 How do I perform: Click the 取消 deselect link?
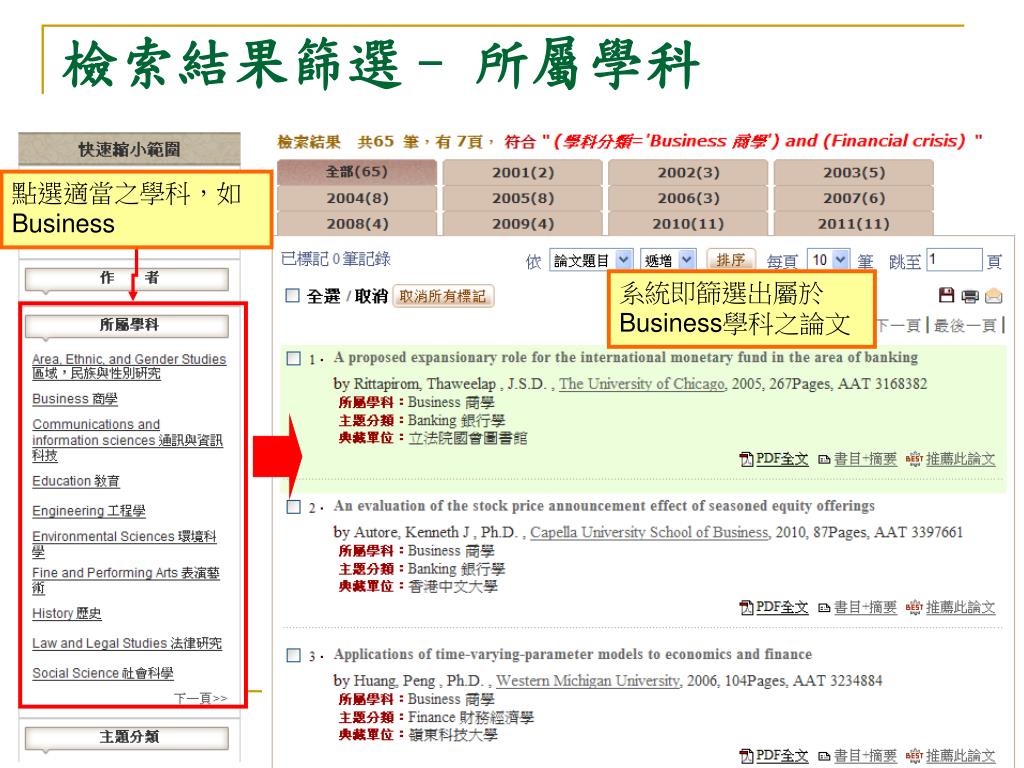coord(371,296)
